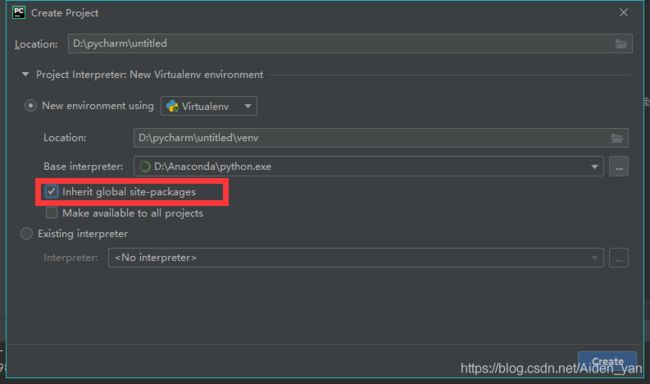Click the D:\Anaconda\python.exe interpreter text
650x384 pixels.
(213, 167)
